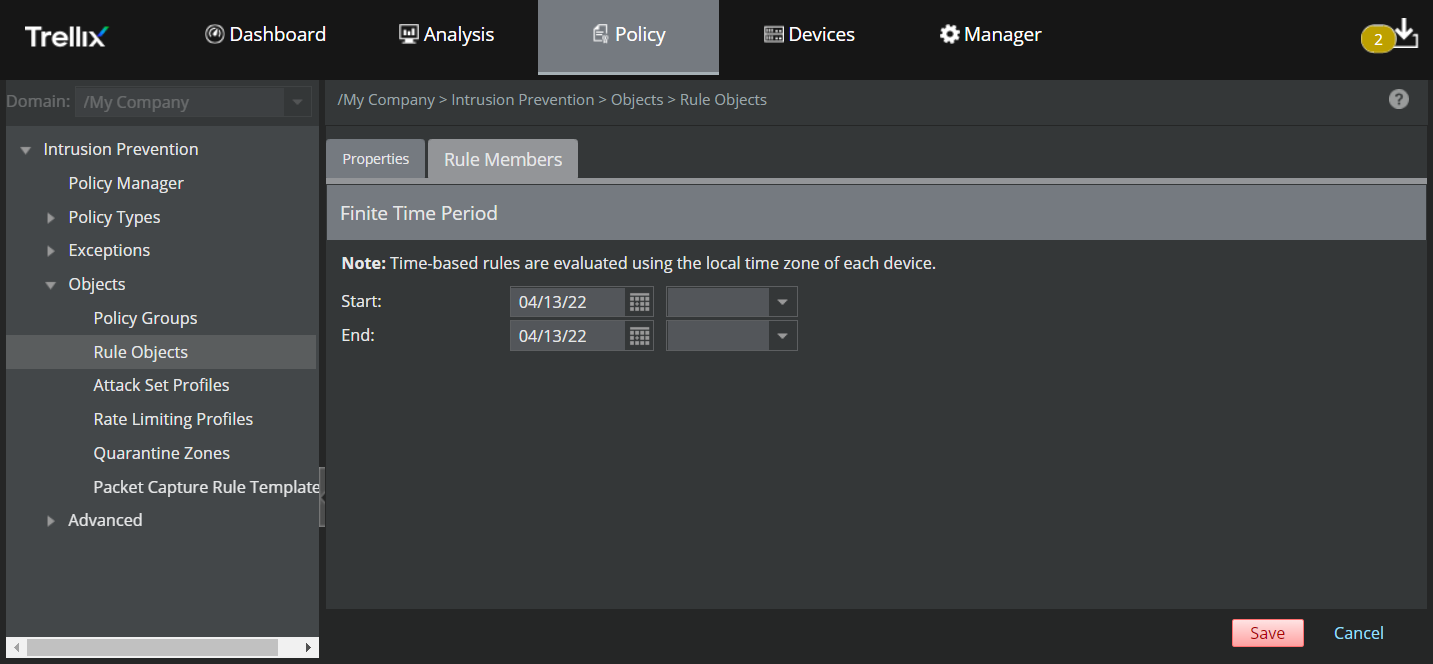Click the End date input field
Image resolution: width=1433 pixels, height=664 pixels.
[x=568, y=336]
